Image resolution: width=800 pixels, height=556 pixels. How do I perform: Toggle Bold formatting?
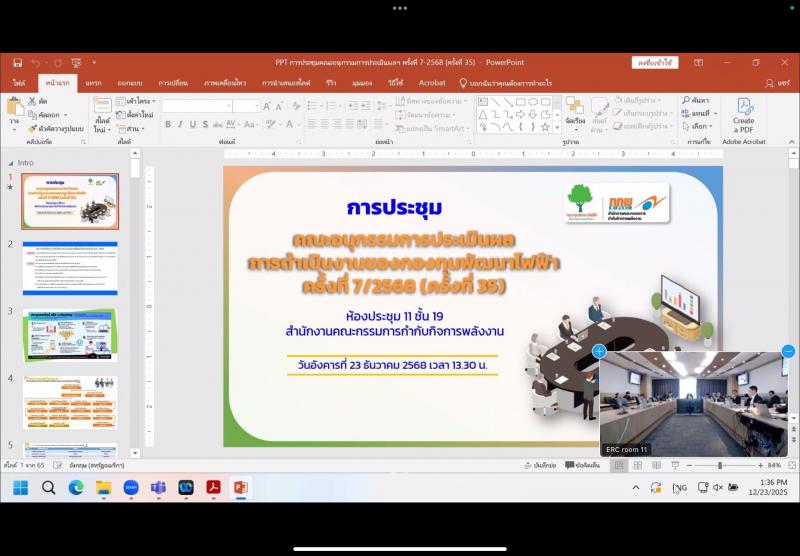coord(168,124)
